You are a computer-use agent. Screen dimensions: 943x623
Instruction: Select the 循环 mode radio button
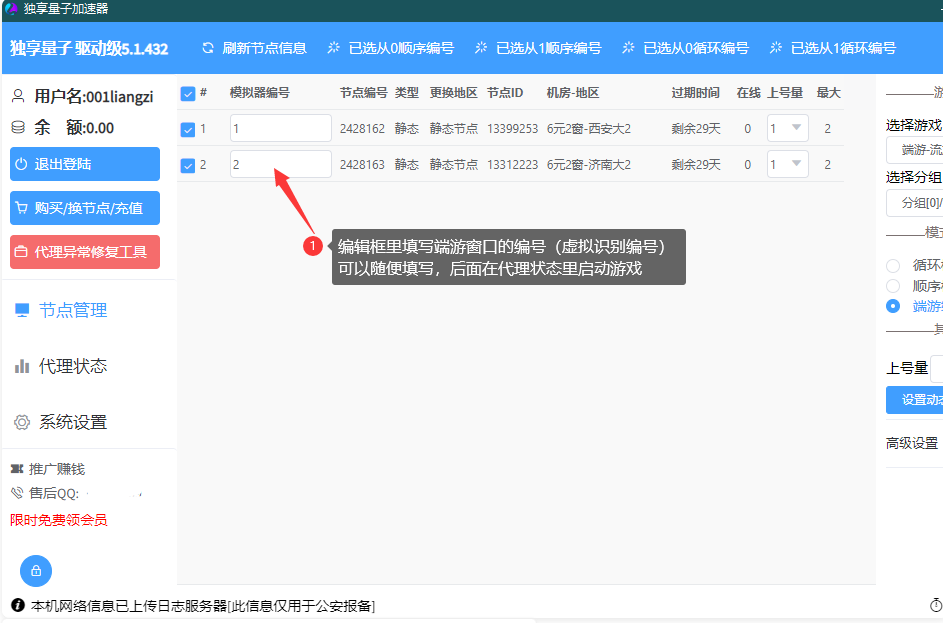pos(893,265)
